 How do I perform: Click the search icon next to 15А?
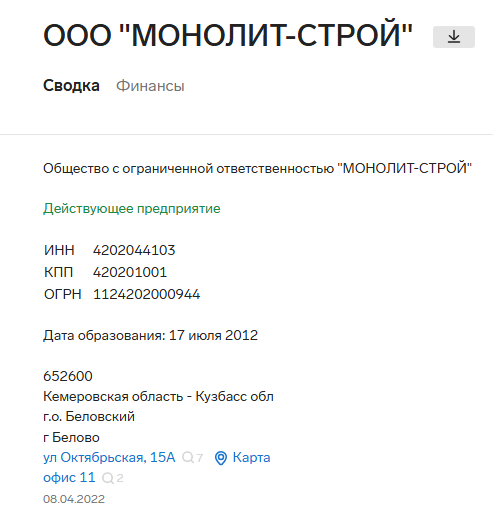(x=188, y=457)
